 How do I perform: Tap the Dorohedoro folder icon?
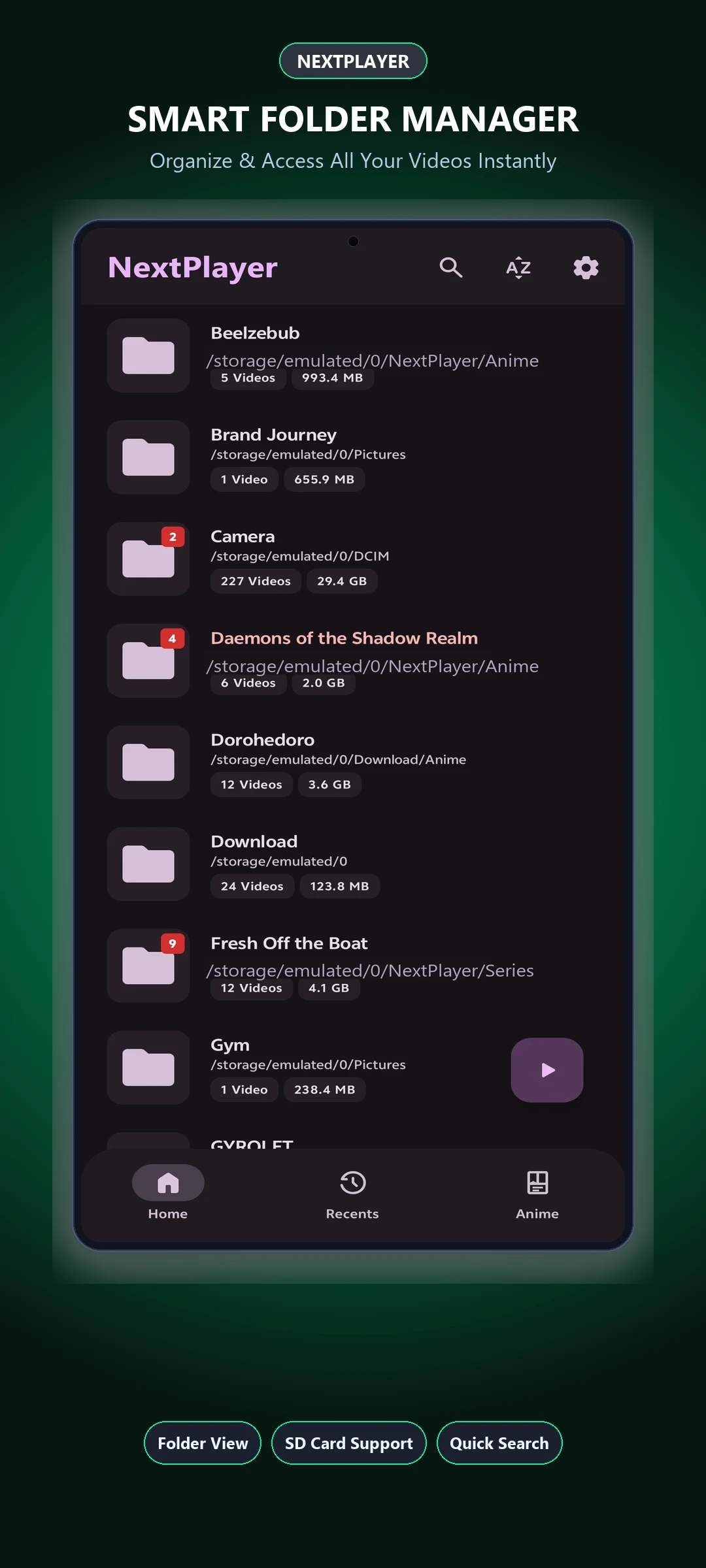[148, 762]
